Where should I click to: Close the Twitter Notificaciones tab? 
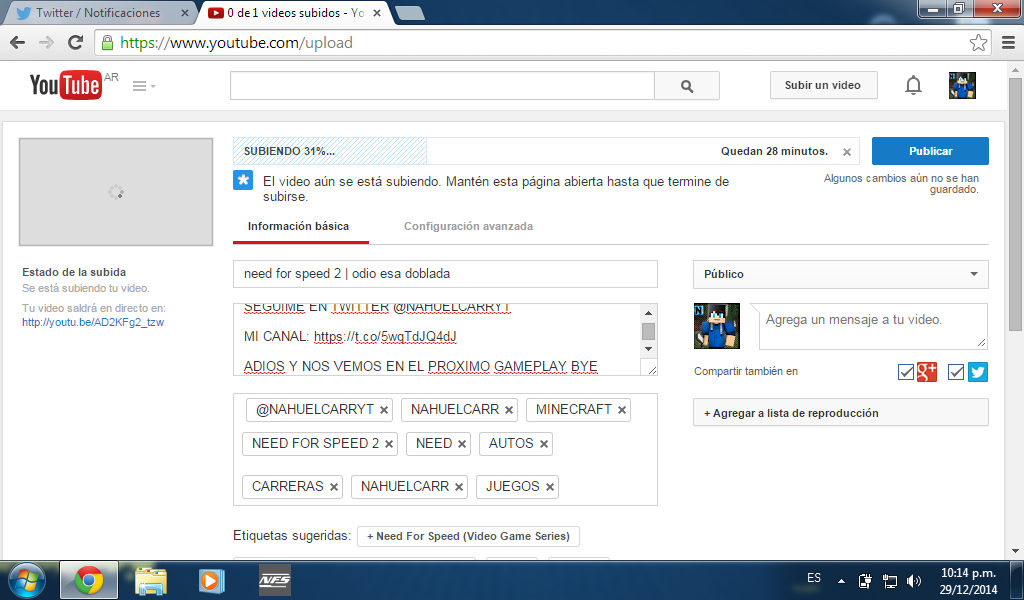pos(185,13)
